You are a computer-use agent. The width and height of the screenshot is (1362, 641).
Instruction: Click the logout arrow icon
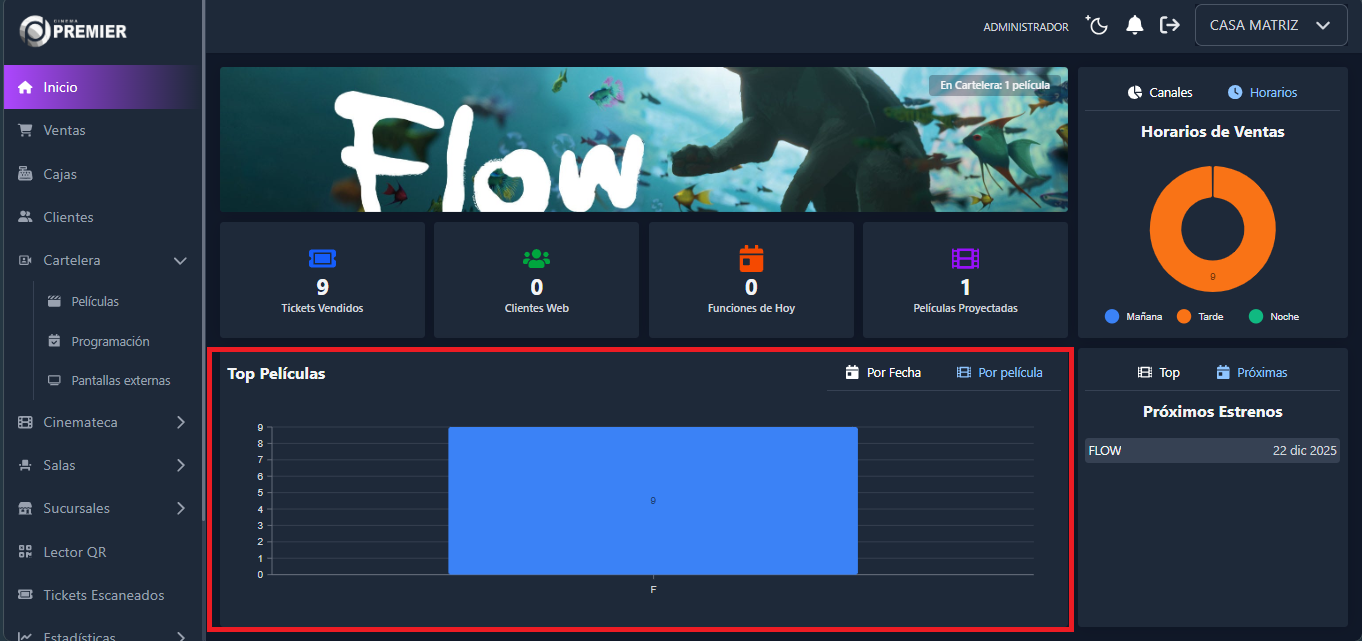click(1169, 26)
